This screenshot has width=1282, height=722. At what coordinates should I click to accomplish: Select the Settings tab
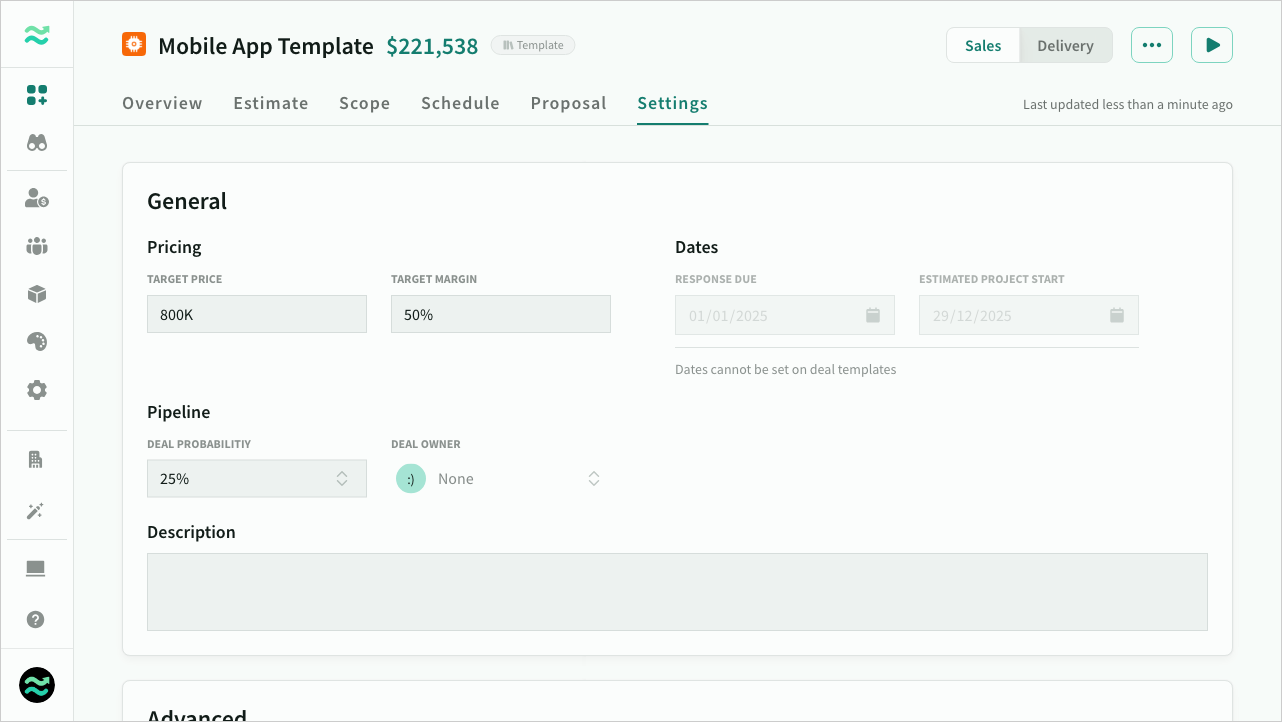(673, 103)
